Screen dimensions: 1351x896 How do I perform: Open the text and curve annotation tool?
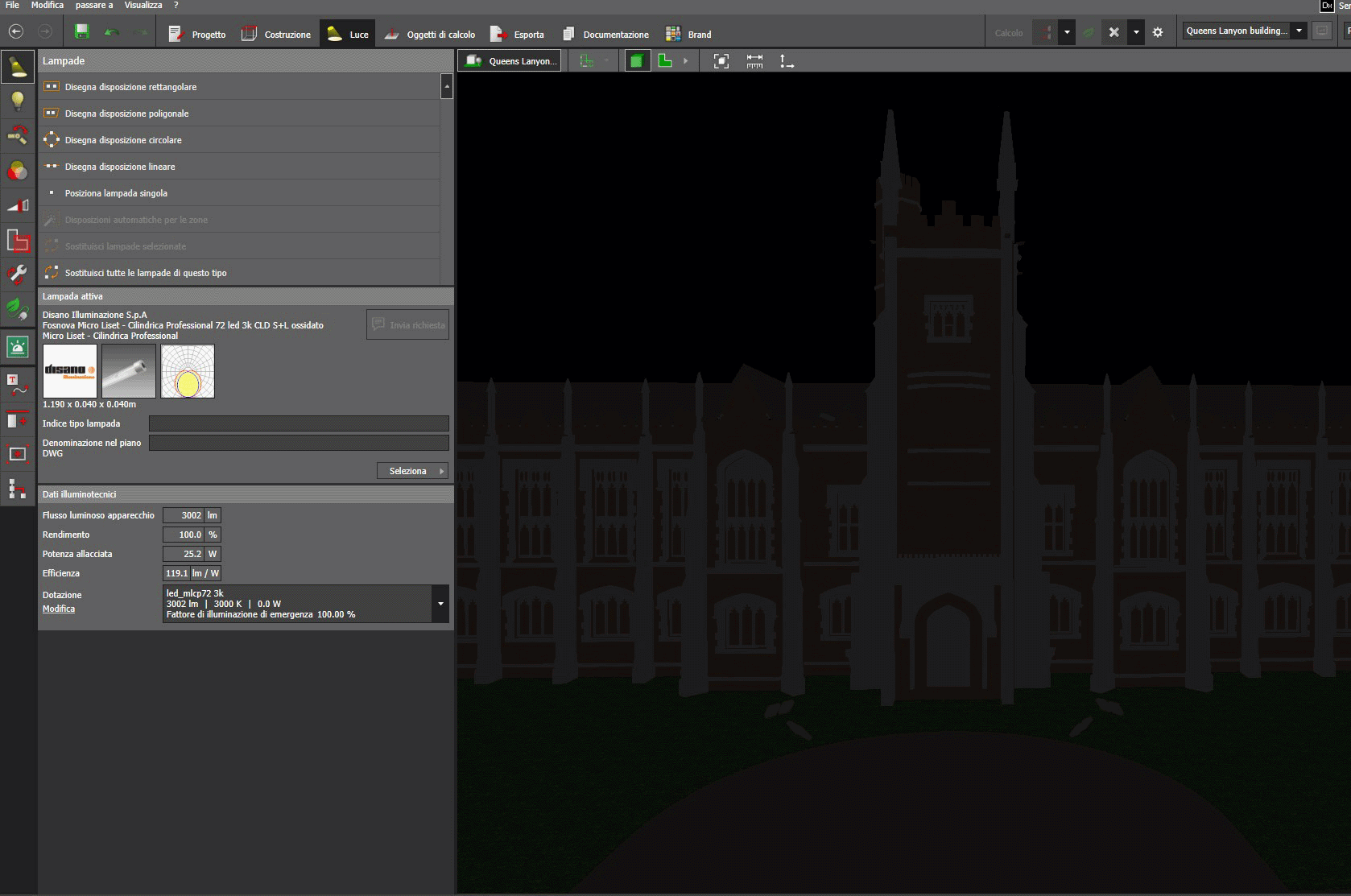pyautogui.click(x=18, y=385)
